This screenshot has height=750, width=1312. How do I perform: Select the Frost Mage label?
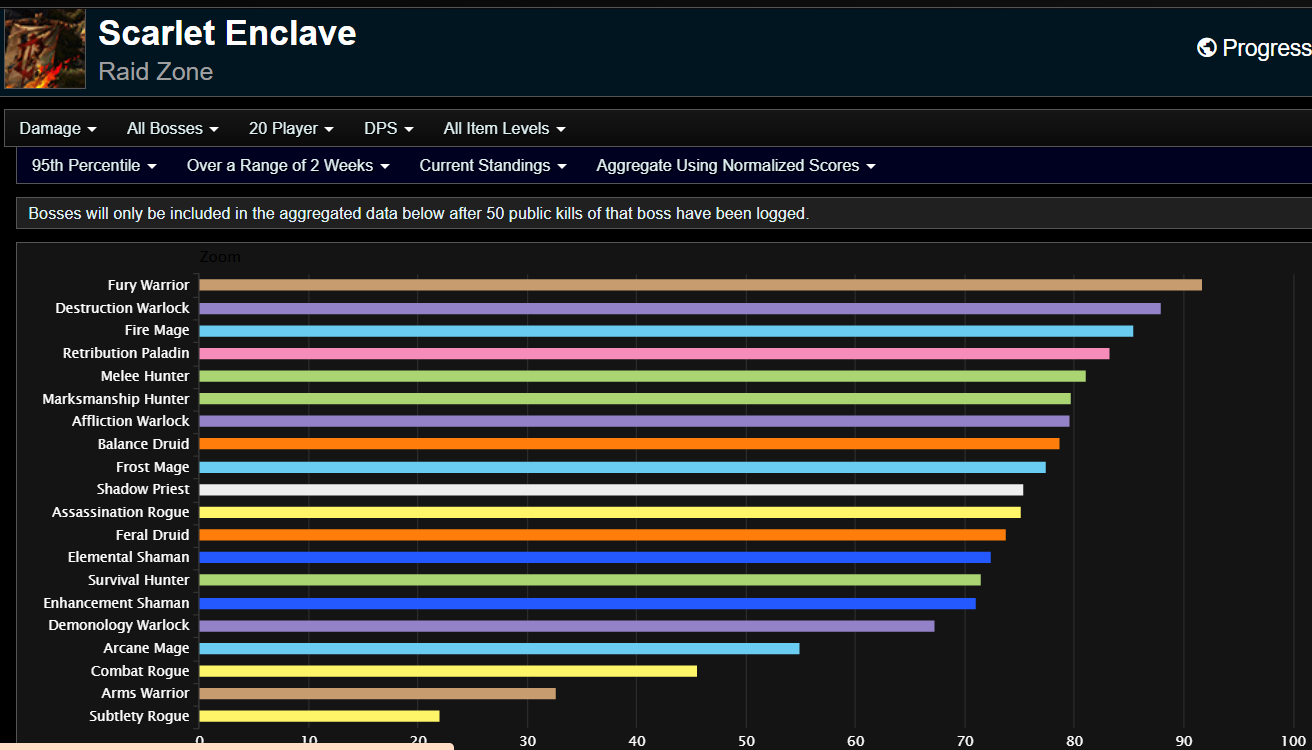[153, 467]
